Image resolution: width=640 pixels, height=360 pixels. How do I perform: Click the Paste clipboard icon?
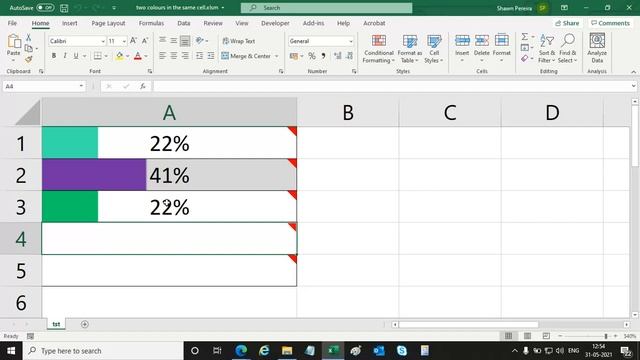[x=13, y=41]
